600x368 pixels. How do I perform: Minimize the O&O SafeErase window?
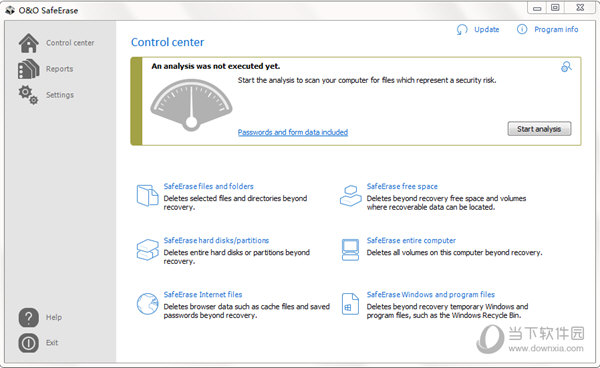pos(537,8)
